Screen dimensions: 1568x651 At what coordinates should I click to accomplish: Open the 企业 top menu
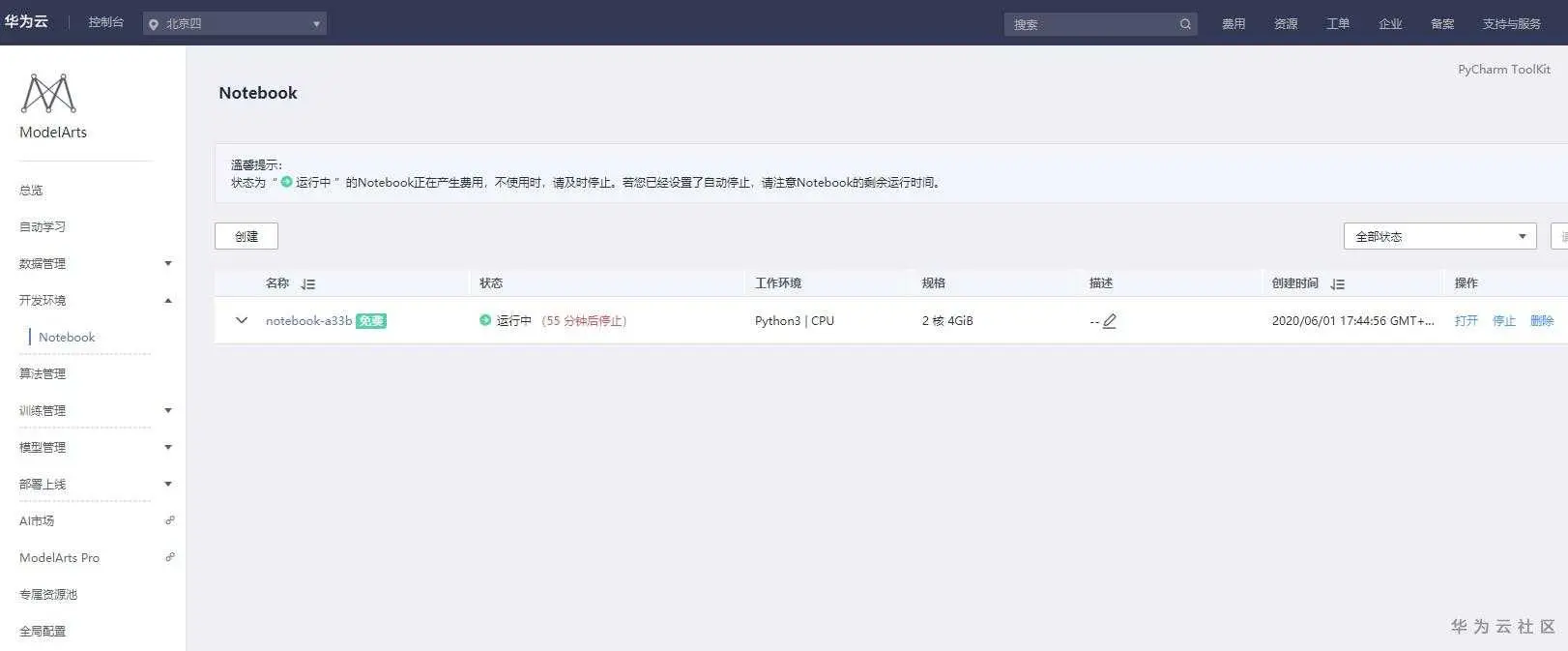click(x=1390, y=23)
